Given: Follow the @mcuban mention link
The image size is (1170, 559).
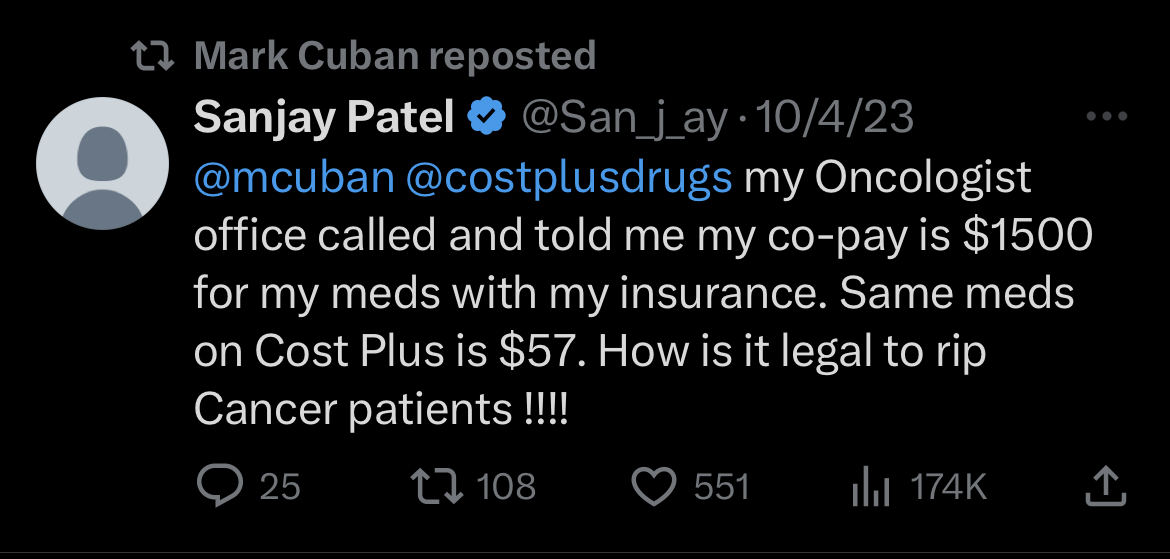Looking at the screenshot, I should point(293,177).
